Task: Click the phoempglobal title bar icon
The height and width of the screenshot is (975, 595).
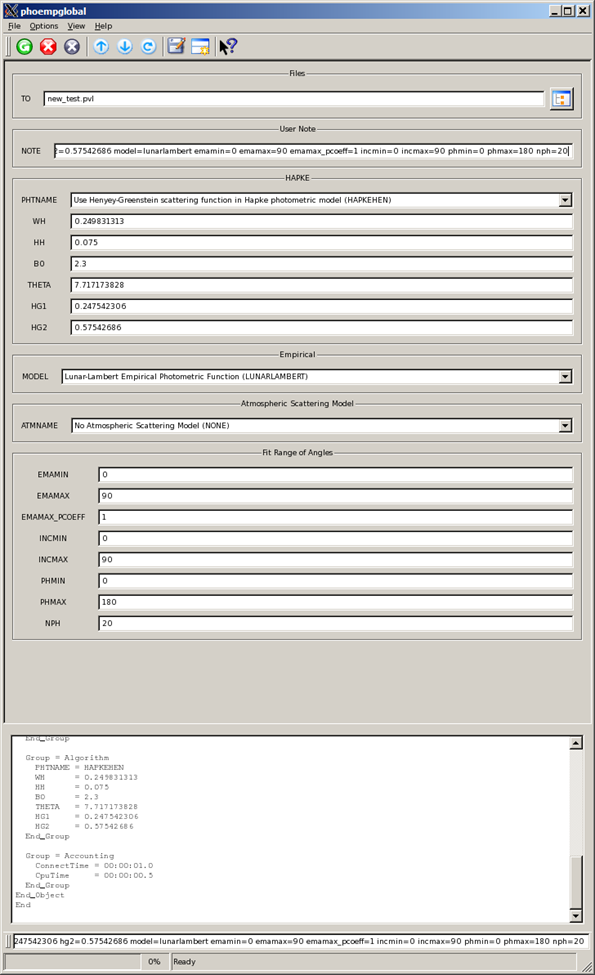Action: point(11,11)
